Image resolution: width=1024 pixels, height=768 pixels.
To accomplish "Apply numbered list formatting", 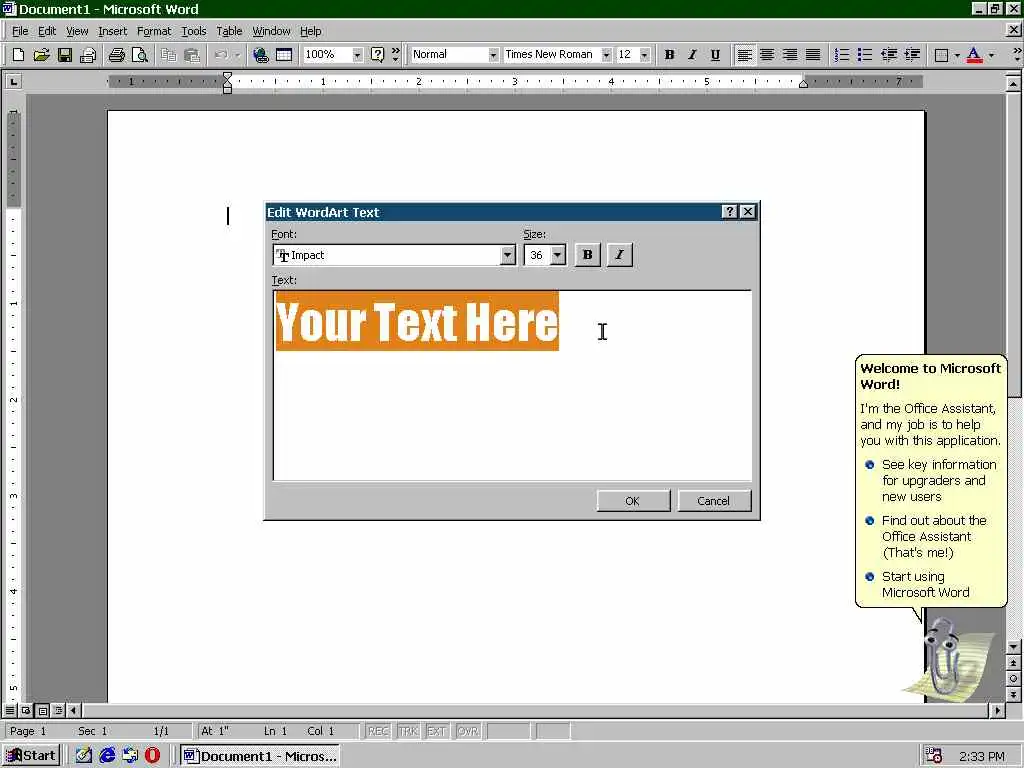I will [842, 55].
